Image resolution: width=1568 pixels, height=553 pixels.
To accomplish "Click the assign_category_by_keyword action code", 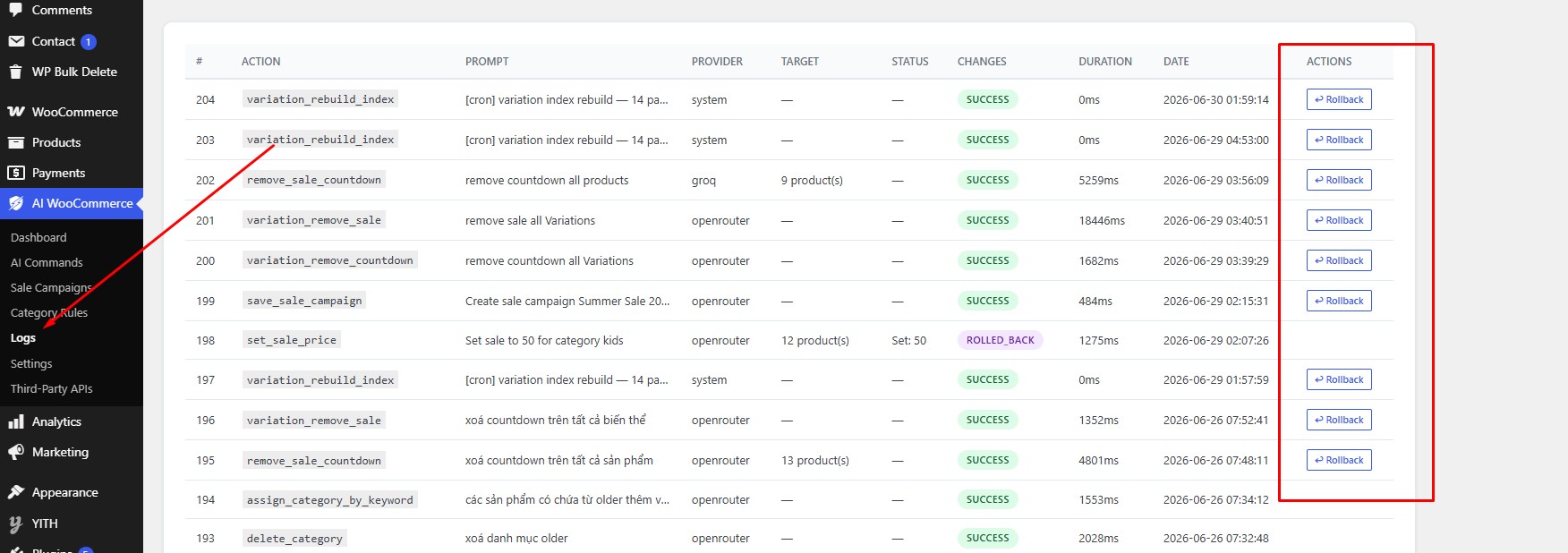I will pos(330,500).
